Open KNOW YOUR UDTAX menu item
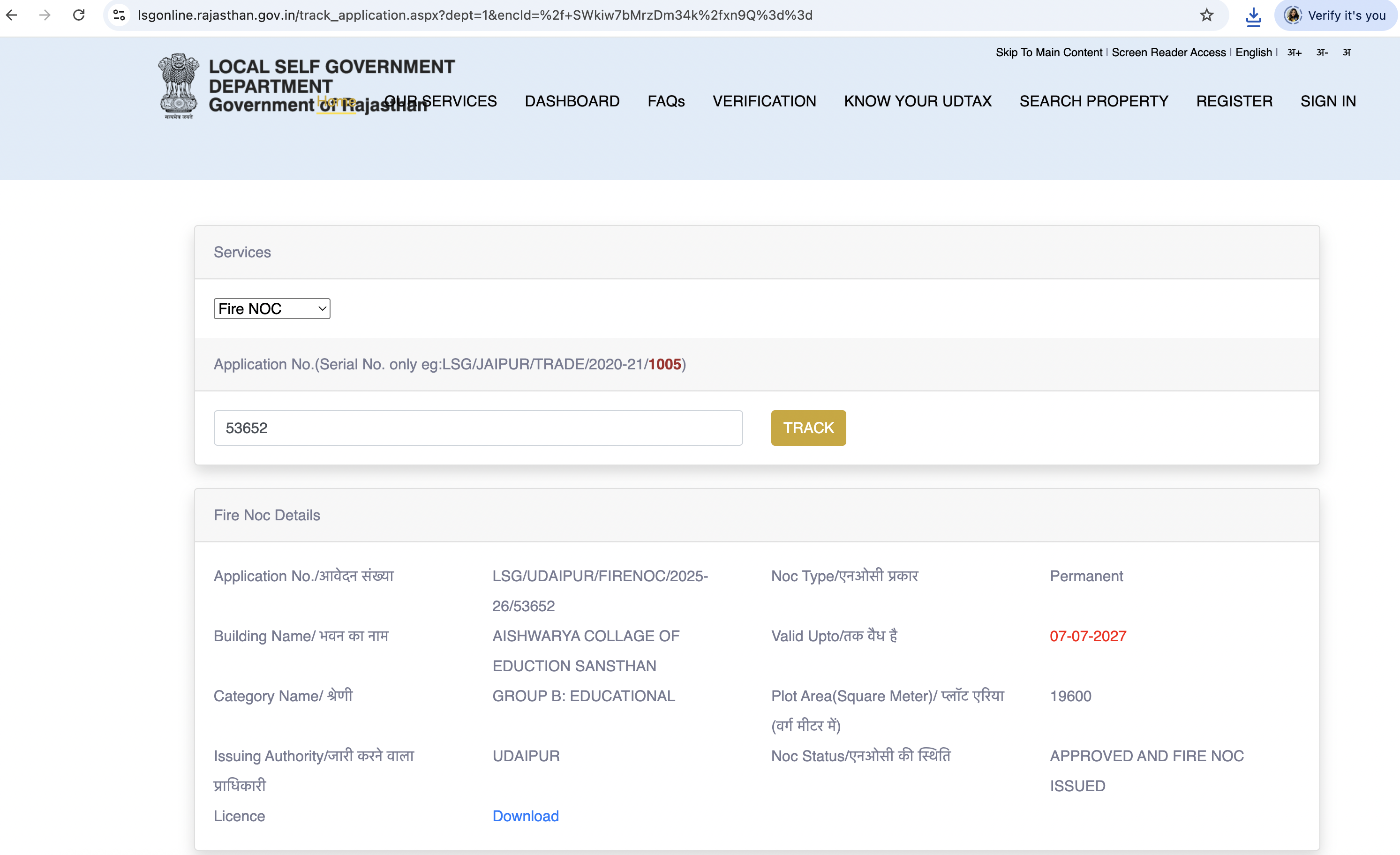This screenshot has height=855, width=1400. [917, 101]
